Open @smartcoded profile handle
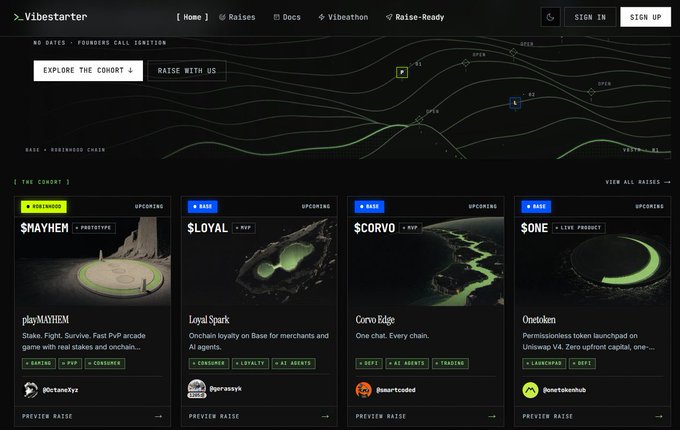This screenshot has width=680, height=430. click(x=396, y=390)
